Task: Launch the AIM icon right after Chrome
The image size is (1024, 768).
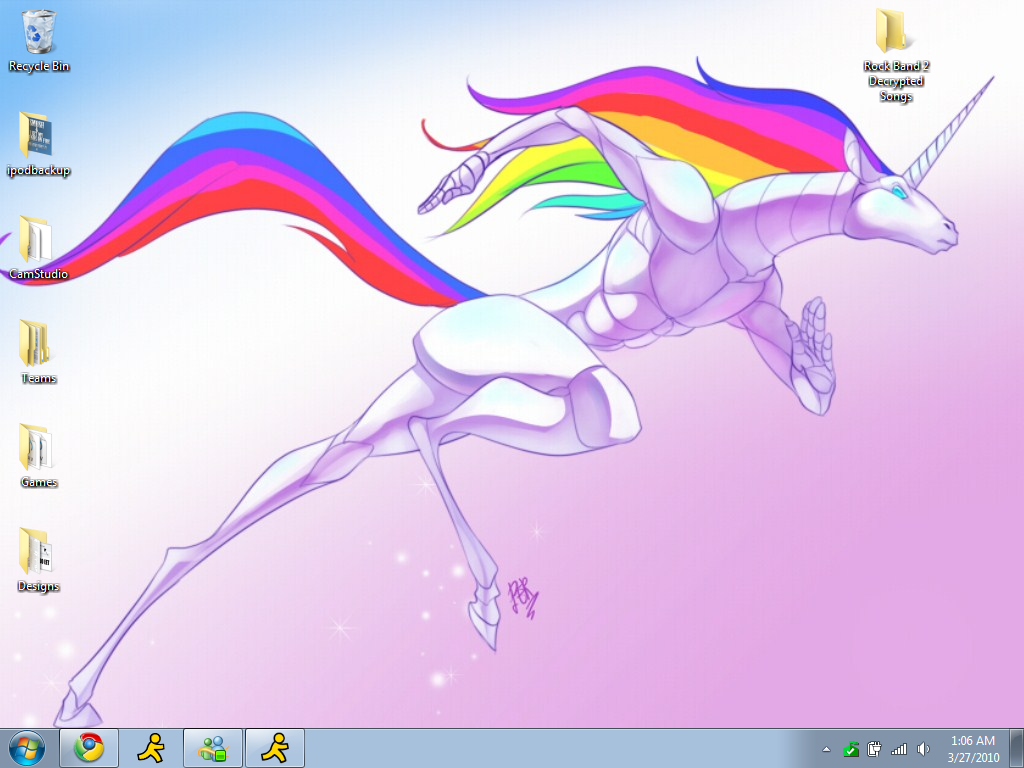Action: pyautogui.click(x=151, y=748)
